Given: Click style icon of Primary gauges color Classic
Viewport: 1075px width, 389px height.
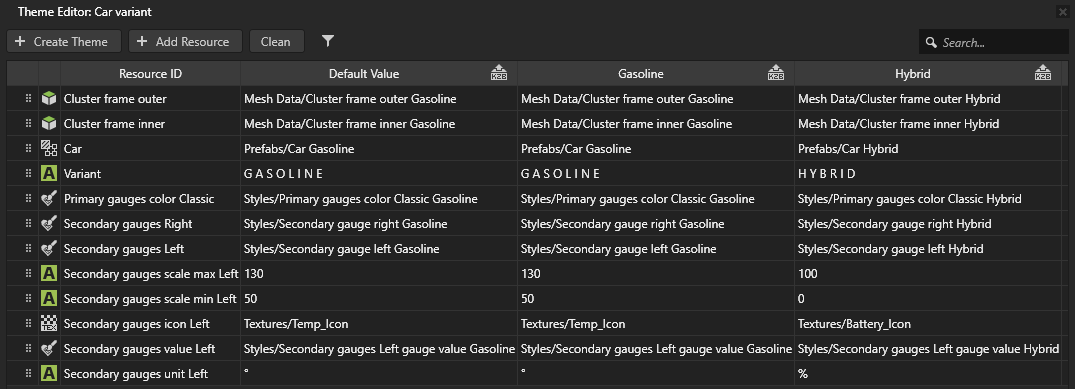Looking at the screenshot, I should pyautogui.click(x=49, y=199).
